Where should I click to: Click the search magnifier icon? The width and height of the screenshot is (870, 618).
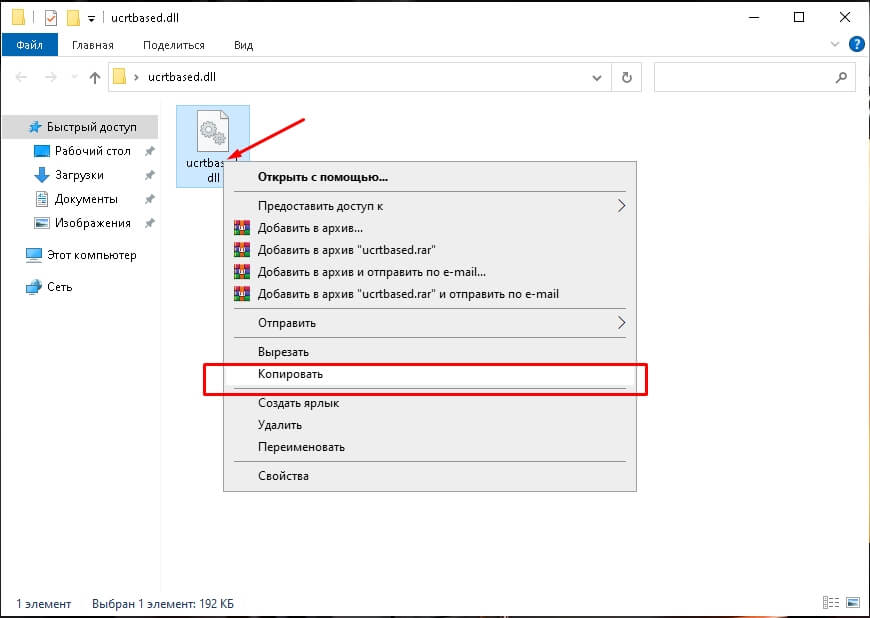point(841,78)
